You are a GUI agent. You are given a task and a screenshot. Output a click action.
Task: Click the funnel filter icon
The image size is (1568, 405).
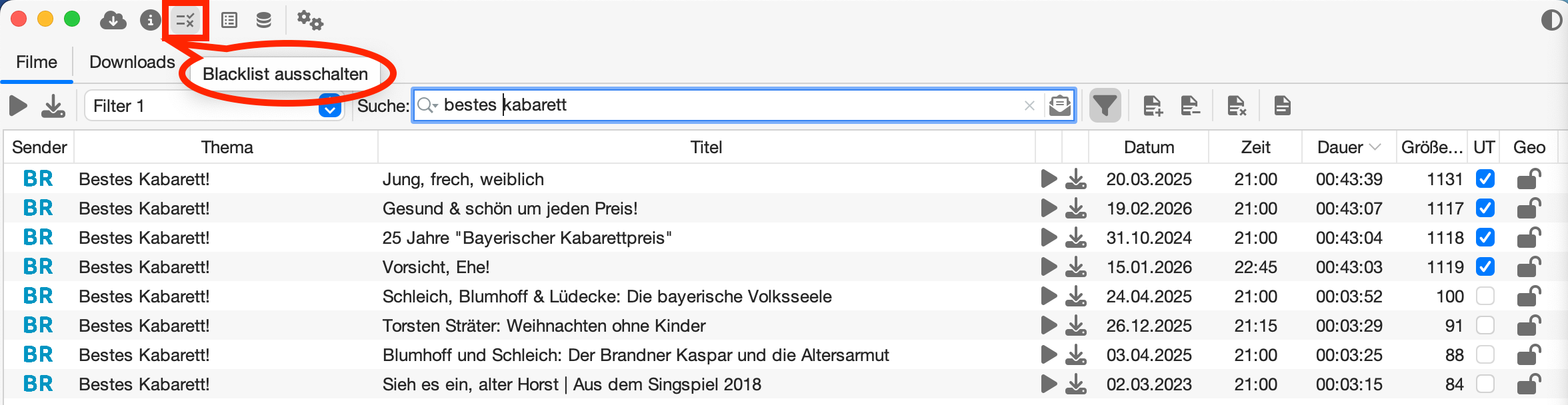coord(1105,105)
